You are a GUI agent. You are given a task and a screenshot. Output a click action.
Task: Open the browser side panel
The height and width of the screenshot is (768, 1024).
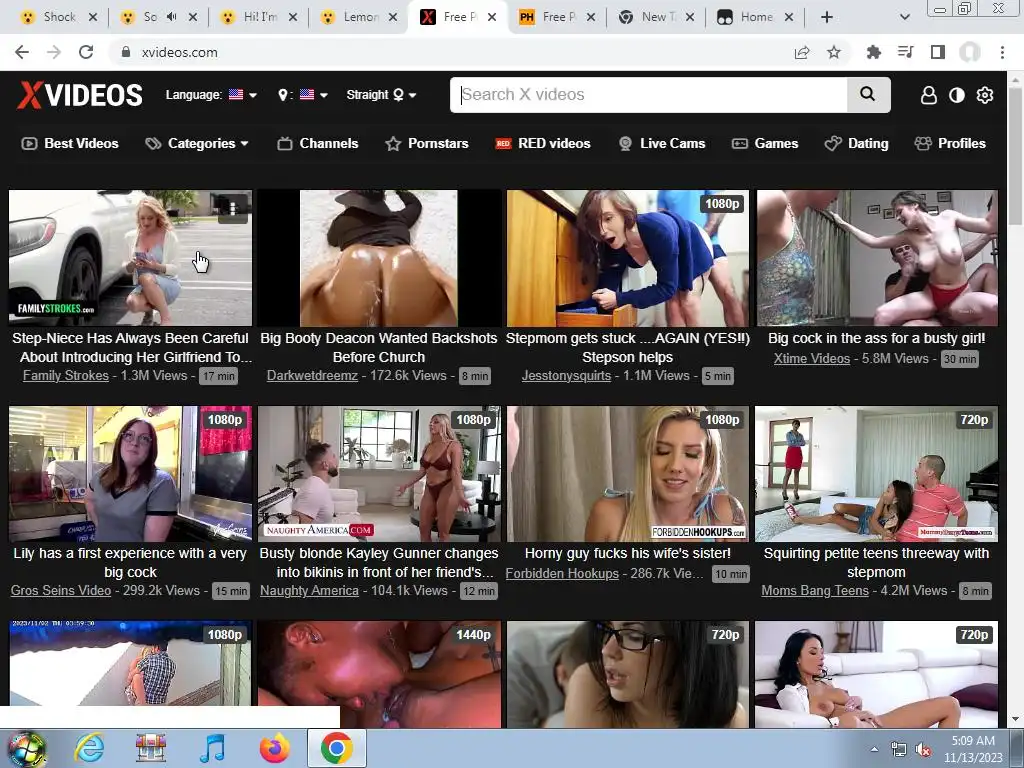[938, 52]
